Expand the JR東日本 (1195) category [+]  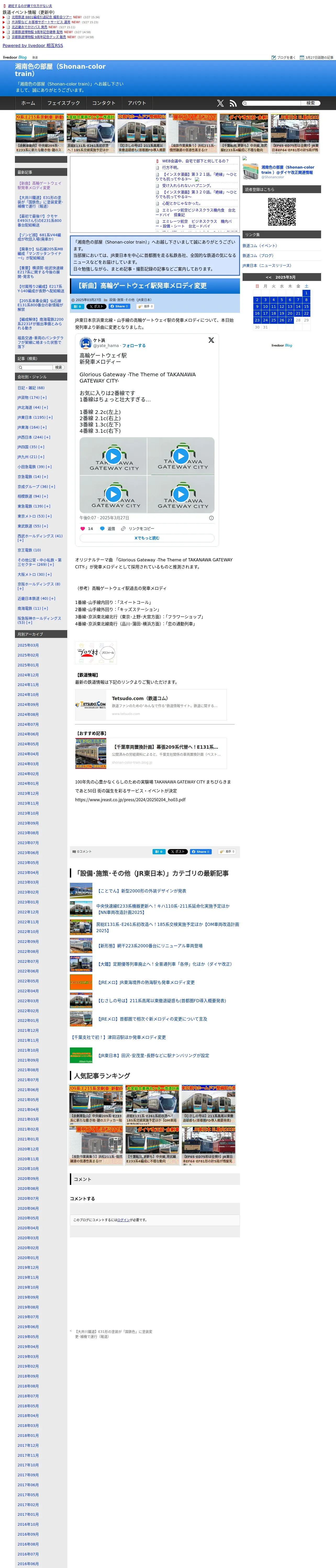pos(50,418)
